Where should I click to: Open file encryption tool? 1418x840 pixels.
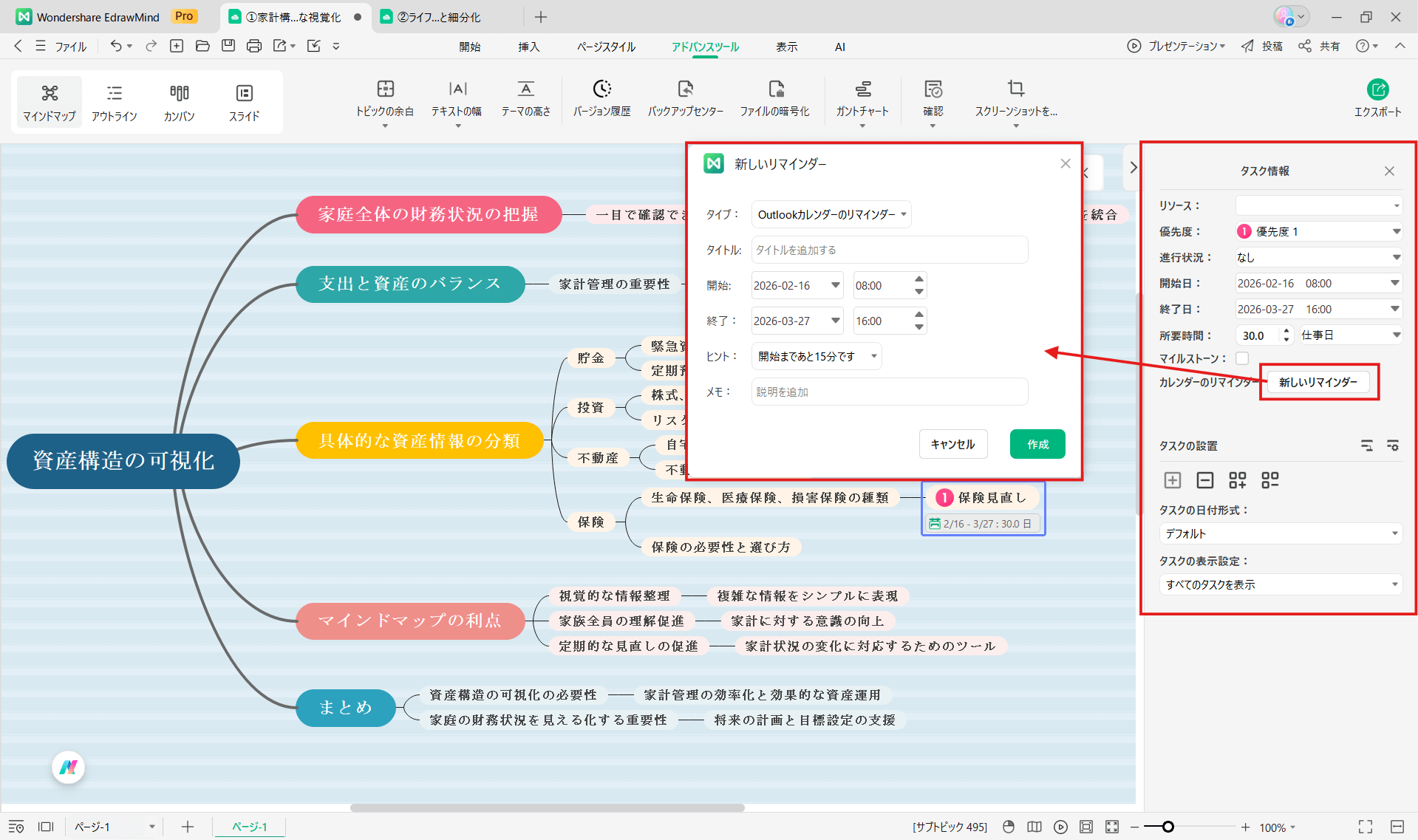click(775, 97)
